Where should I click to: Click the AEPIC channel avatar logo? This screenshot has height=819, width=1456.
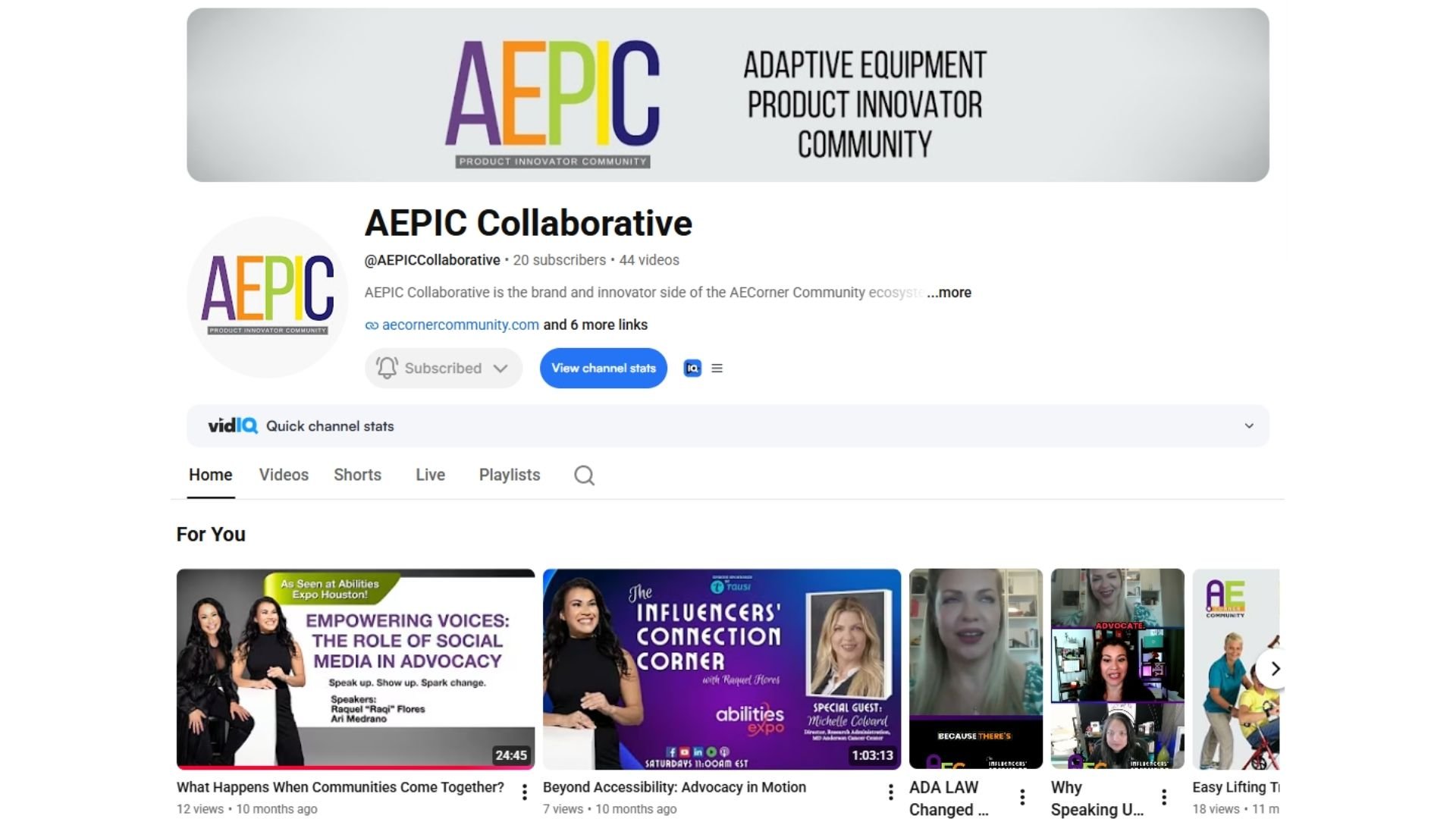268,297
